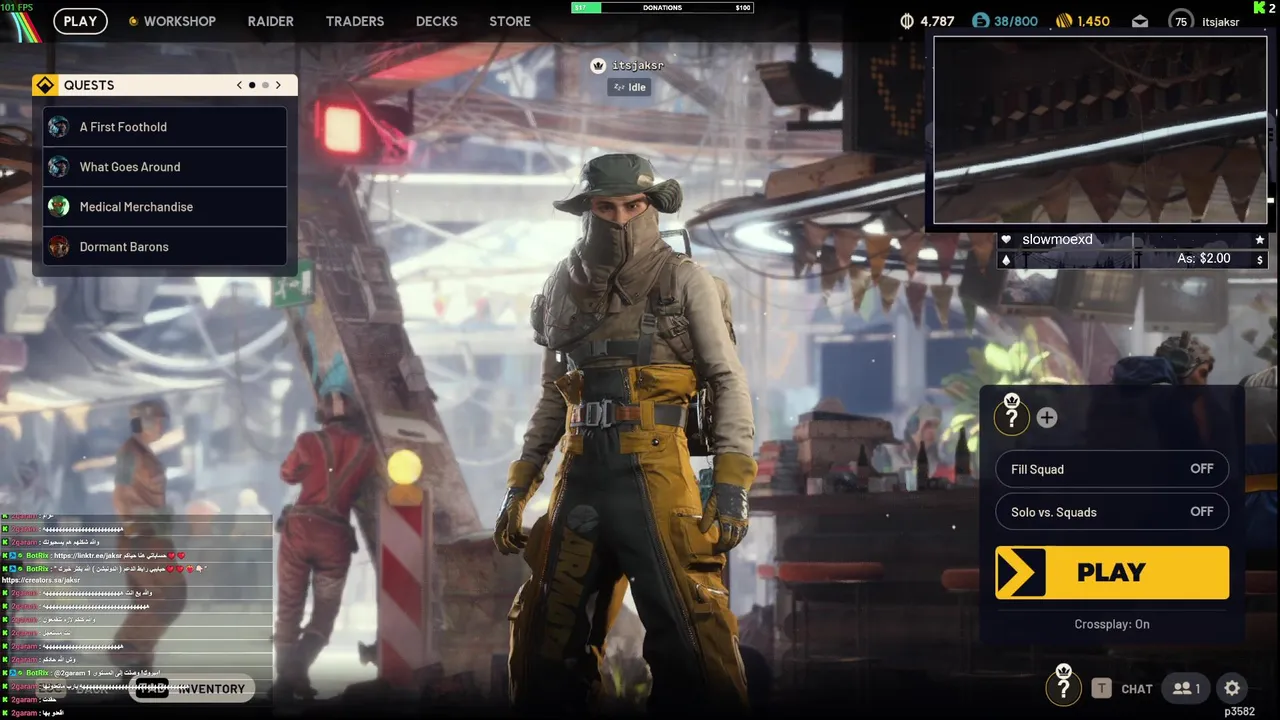This screenshot has height=720, width=1280.
Task: Click the Dormant Barons trader portrait
Action: tap(59, 247)
